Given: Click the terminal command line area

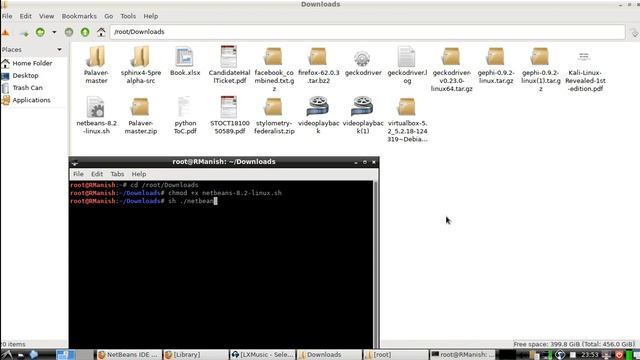Looking at the screenshot, I should (221, 264).
